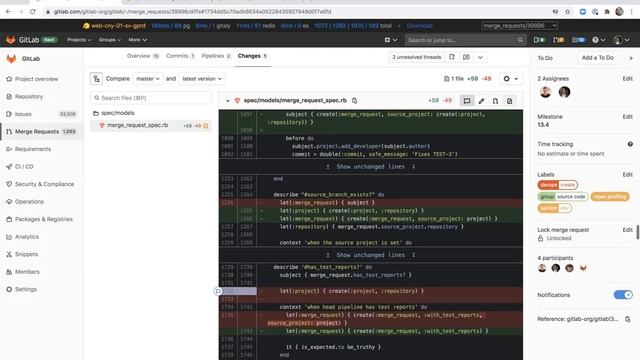View file with rightmost header icon
Screen dimensions: 640x360
click(509, 101)
